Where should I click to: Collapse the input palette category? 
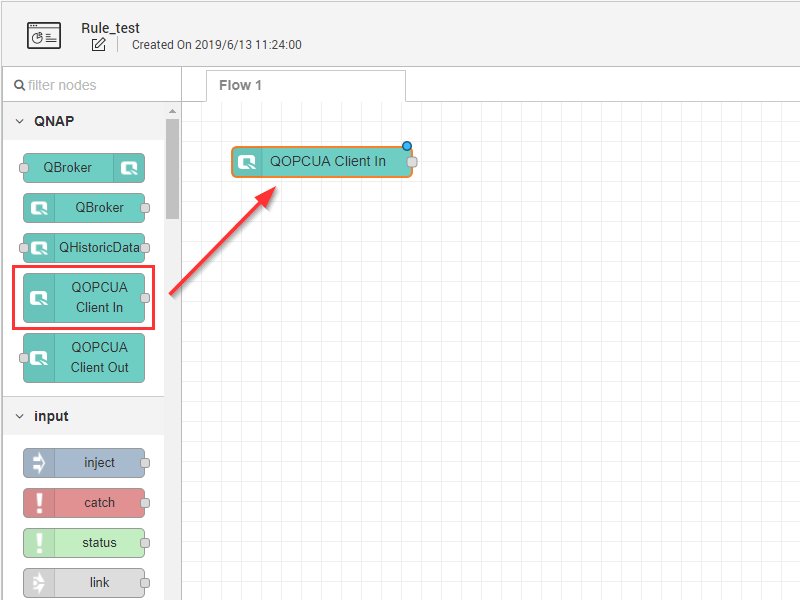19,416
